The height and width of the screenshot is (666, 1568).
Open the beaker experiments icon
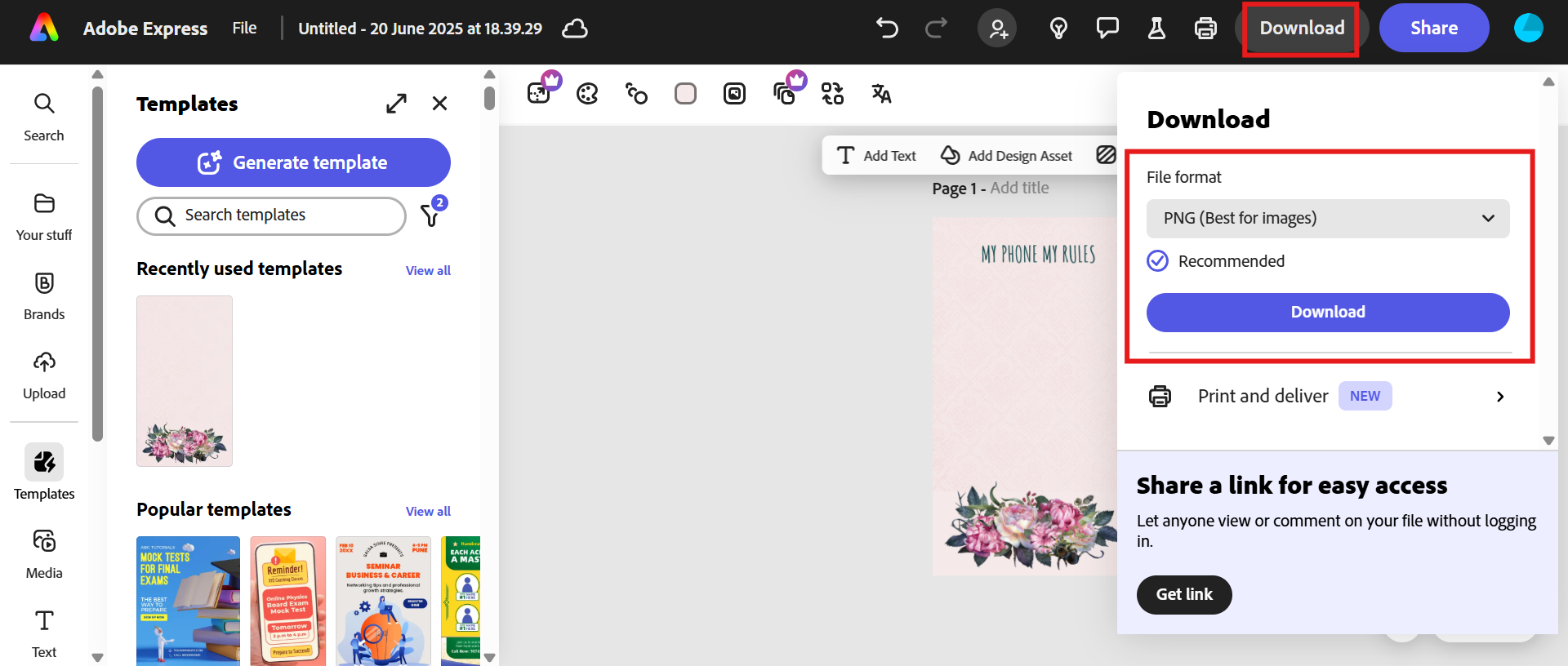(x=1156, y=29)
